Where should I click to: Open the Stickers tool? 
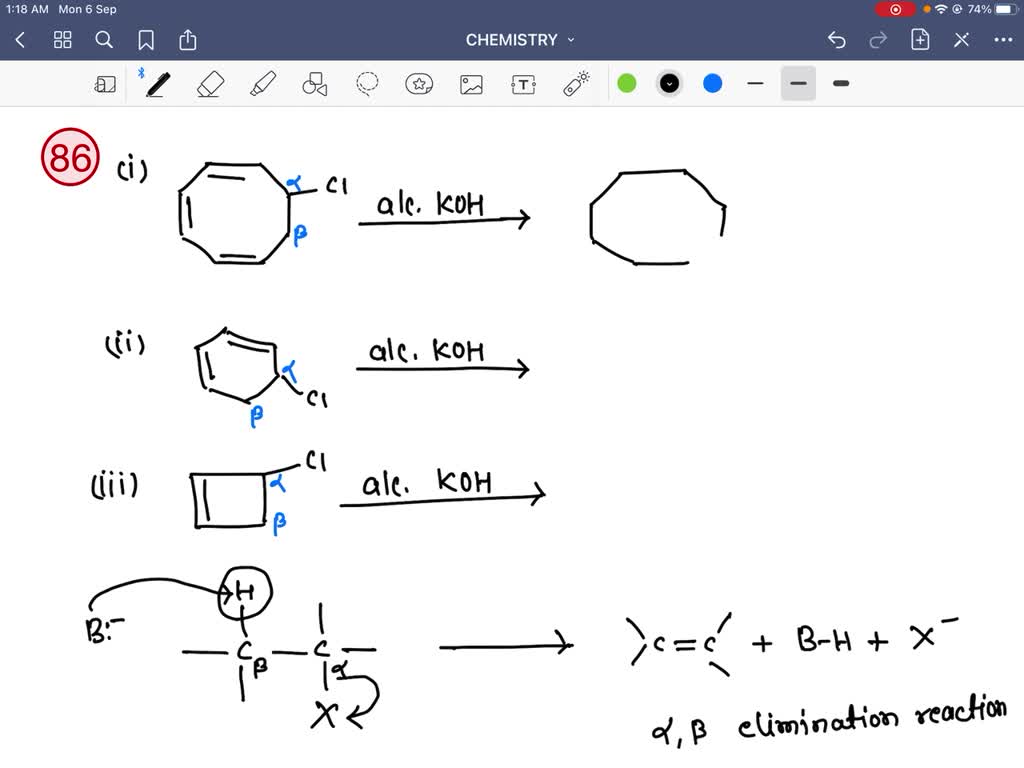click(419, 83)
